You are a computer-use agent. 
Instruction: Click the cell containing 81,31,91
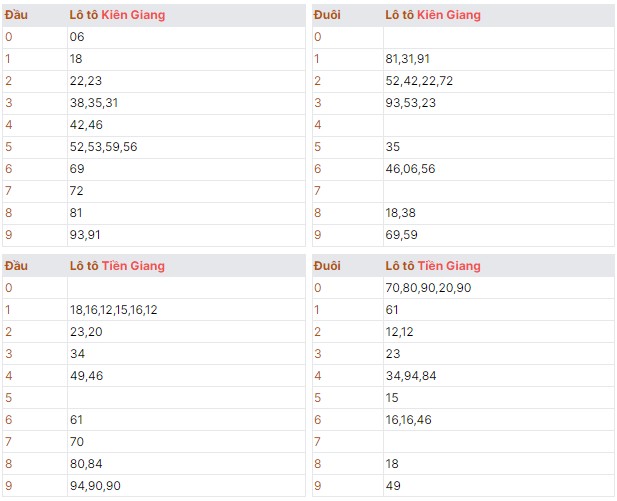(x=408, y=59)
